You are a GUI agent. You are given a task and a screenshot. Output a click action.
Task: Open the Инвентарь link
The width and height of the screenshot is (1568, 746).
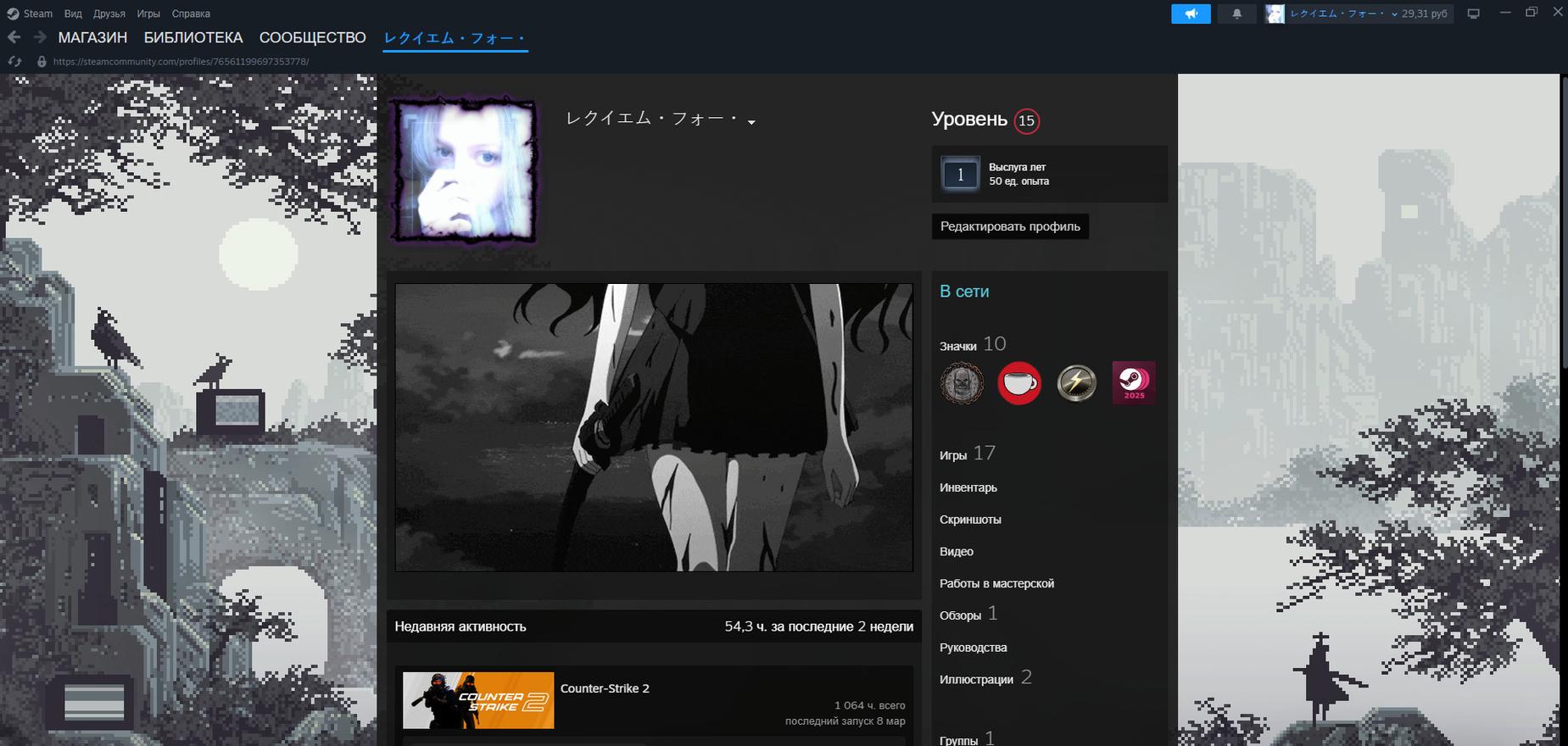(968, 487)
